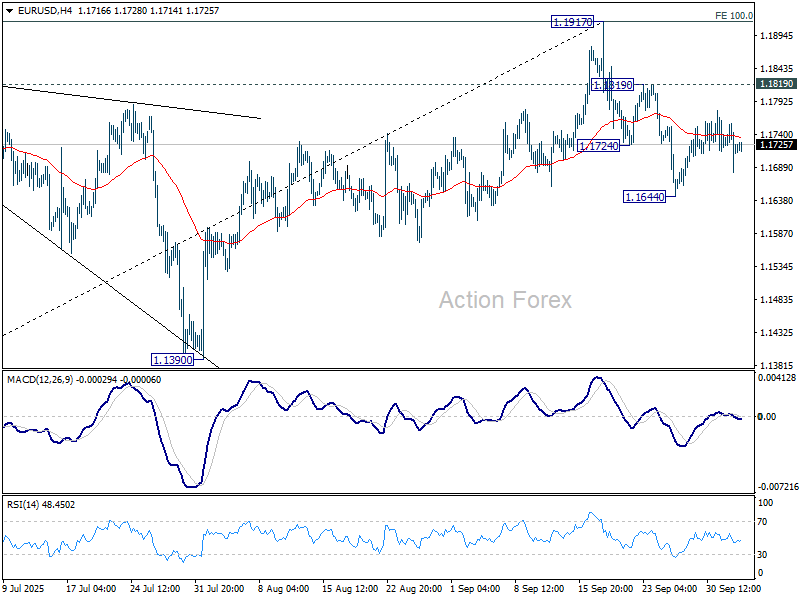Select the 1.18190 tag on price axis
The image size is (800, 600).
tap(776, 84)
